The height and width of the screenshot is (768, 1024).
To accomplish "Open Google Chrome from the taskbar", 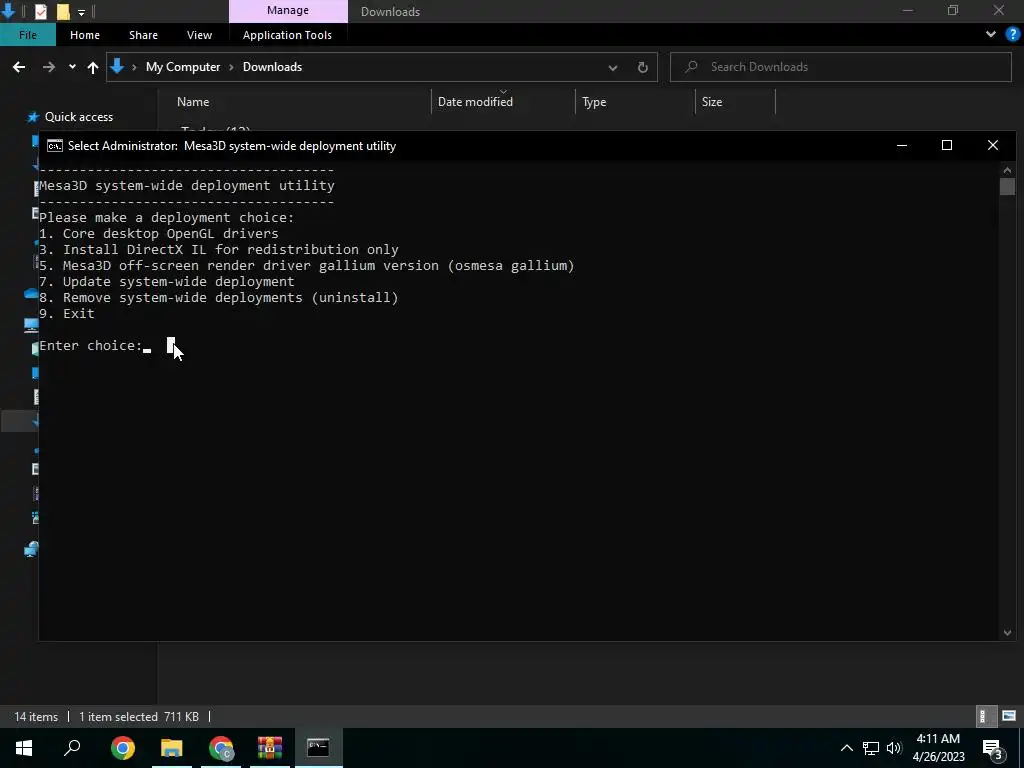I will point(123,748).
